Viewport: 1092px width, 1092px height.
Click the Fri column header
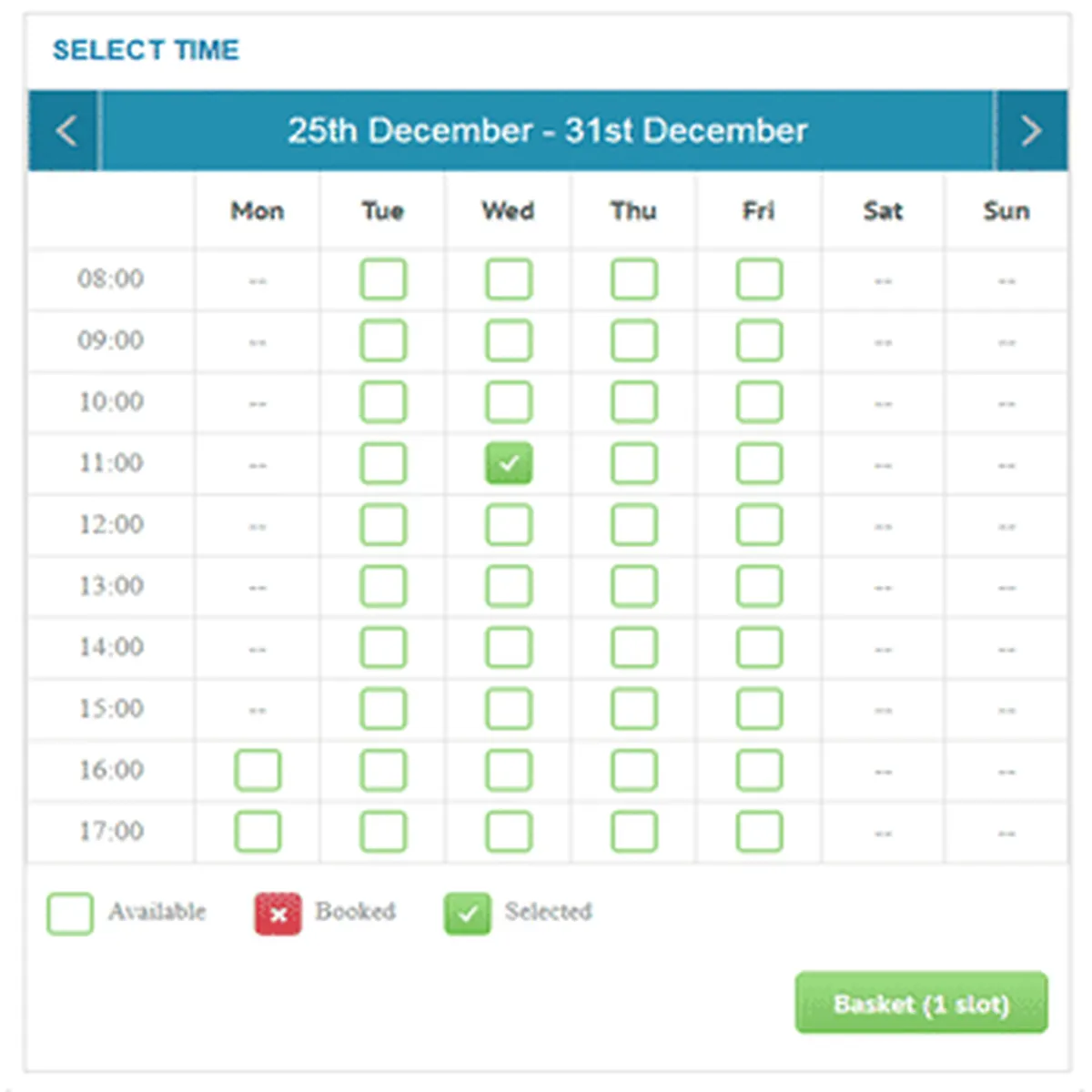click(759, 211)
